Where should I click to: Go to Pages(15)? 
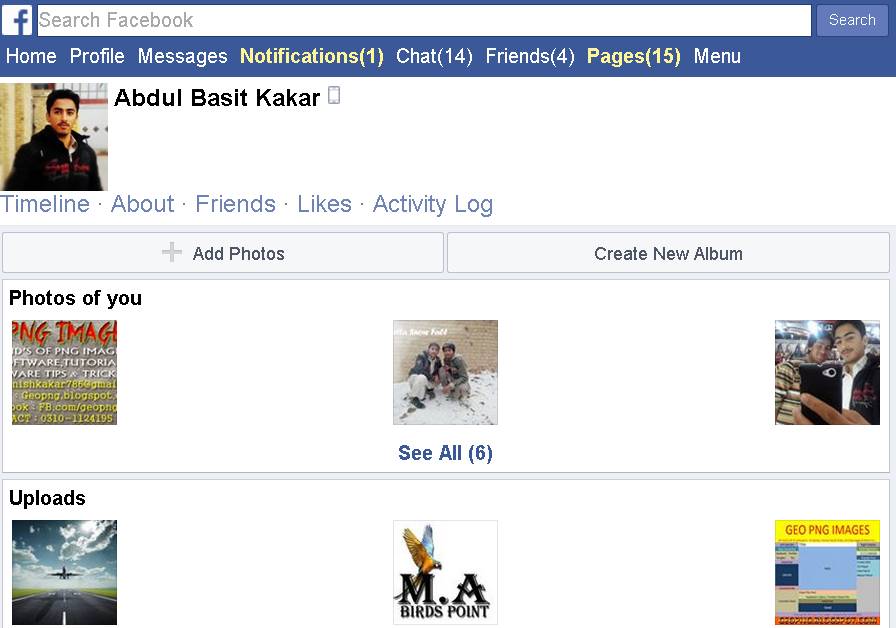(x=634, y=56)
